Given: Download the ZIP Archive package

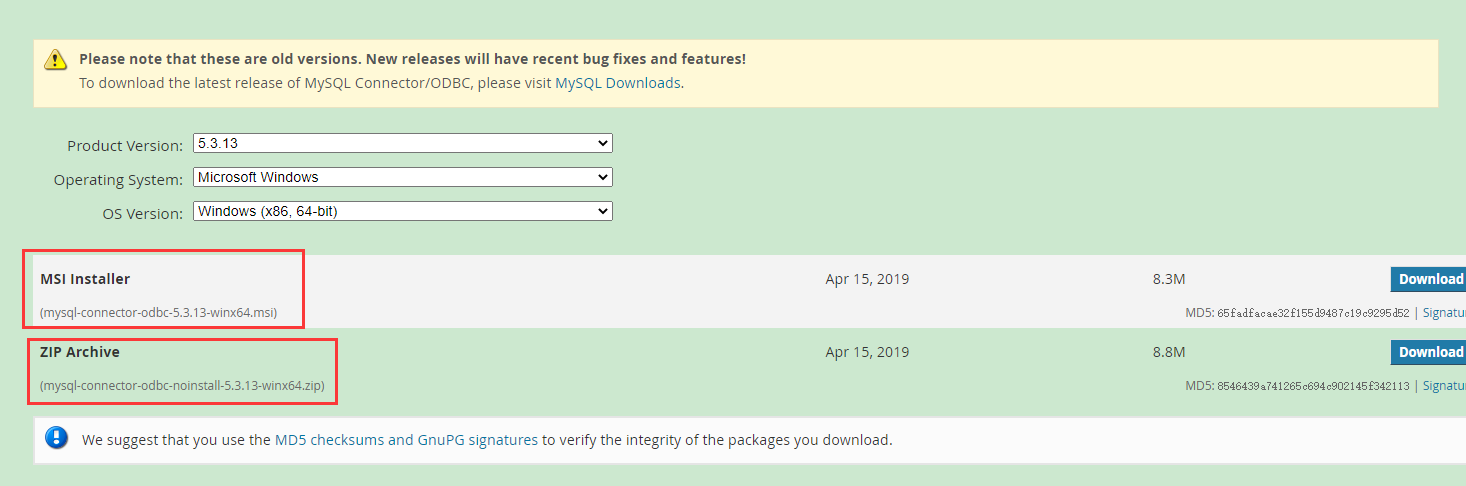Looking at the screenshot, I should (x=1429, y=352).
